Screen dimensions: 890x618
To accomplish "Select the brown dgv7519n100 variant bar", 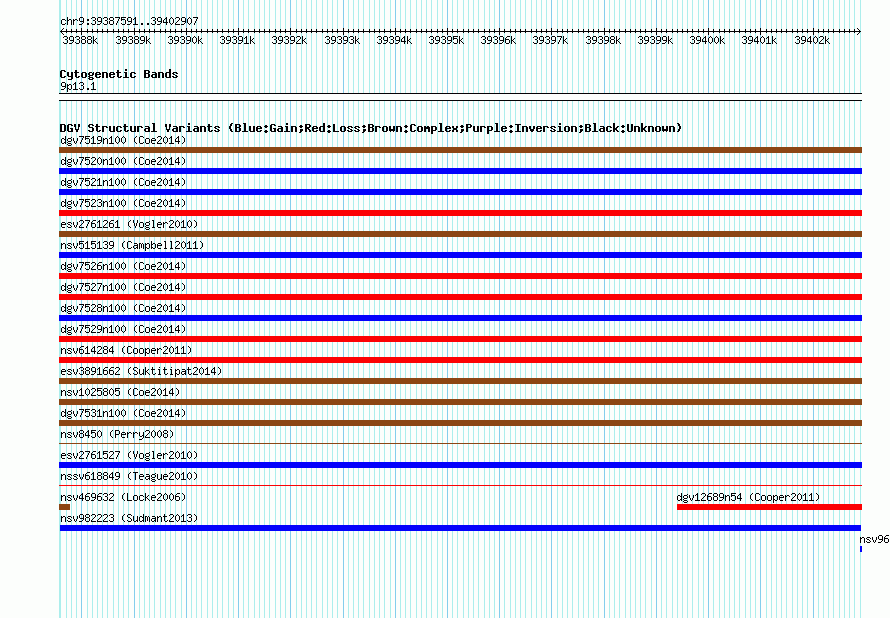I will [460, 150].
